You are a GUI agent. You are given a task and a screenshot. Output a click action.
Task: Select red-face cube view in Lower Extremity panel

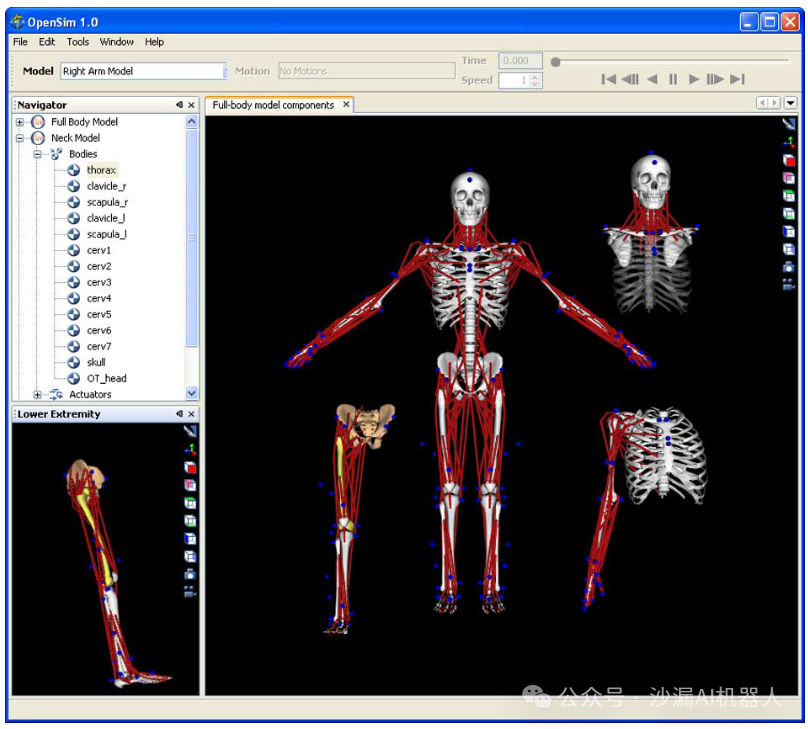(x=190, y=467)
